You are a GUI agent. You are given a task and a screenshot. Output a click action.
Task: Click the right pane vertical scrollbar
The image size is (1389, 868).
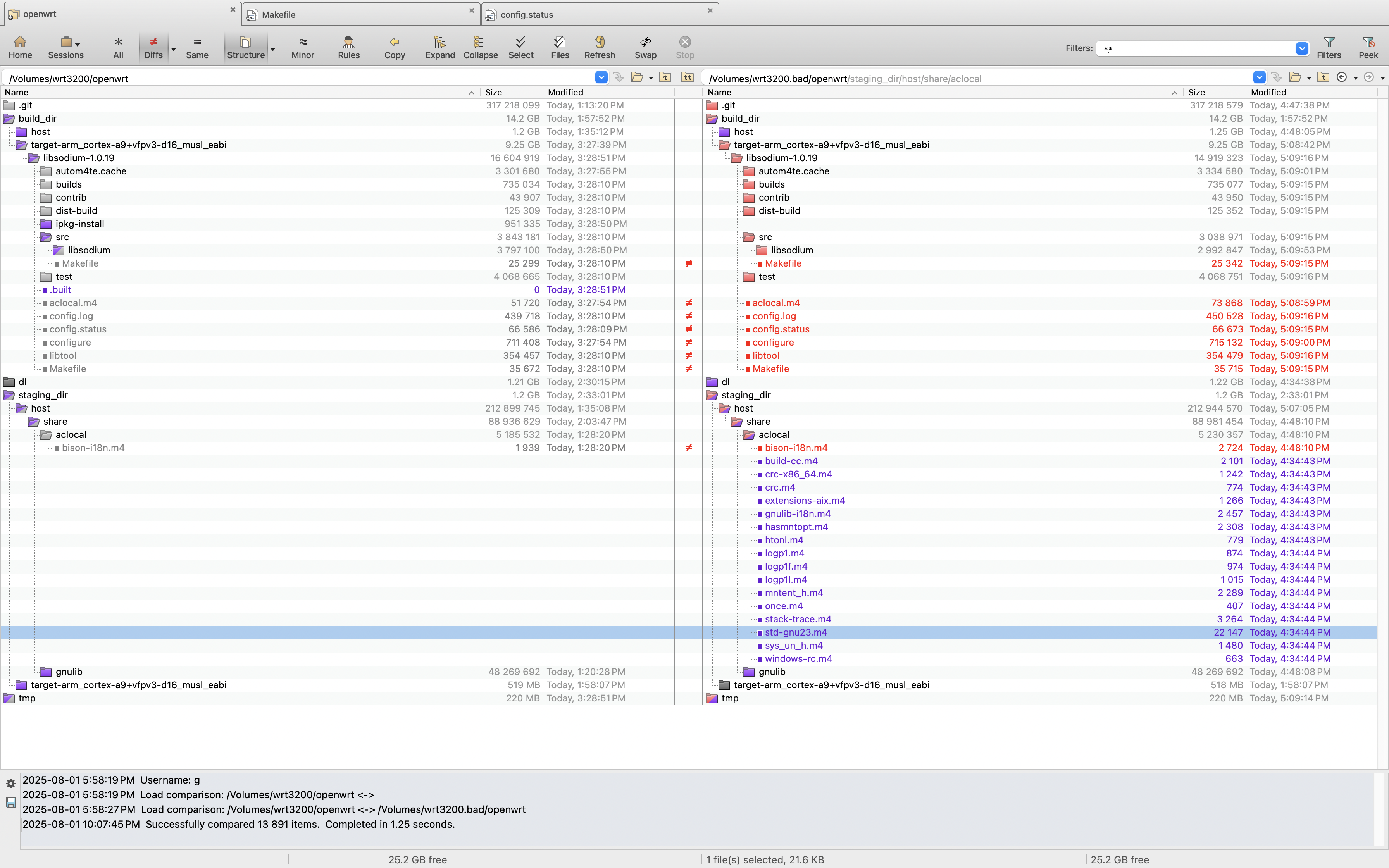point(1383,402)
